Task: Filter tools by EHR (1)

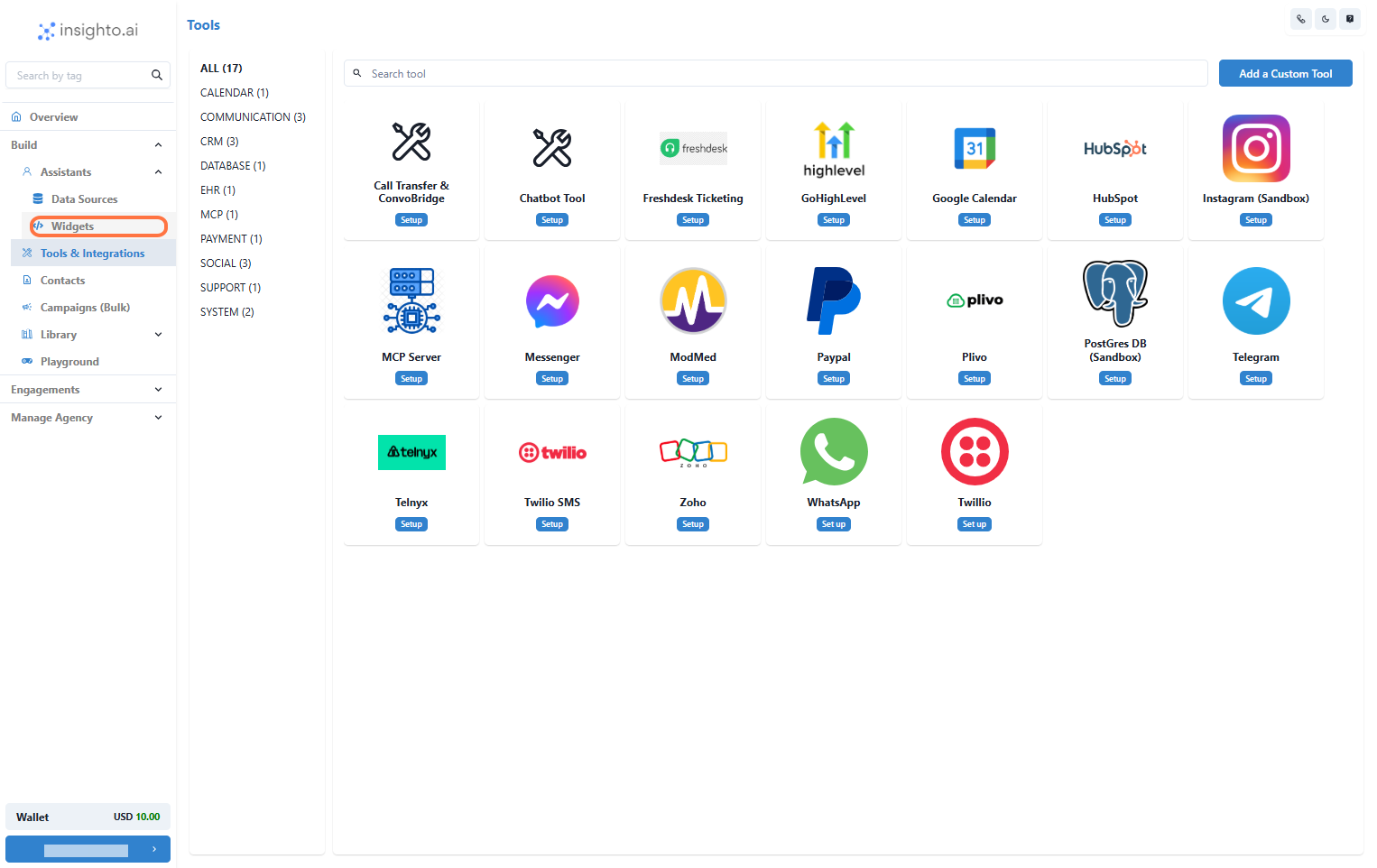Action: coord(217,190)
